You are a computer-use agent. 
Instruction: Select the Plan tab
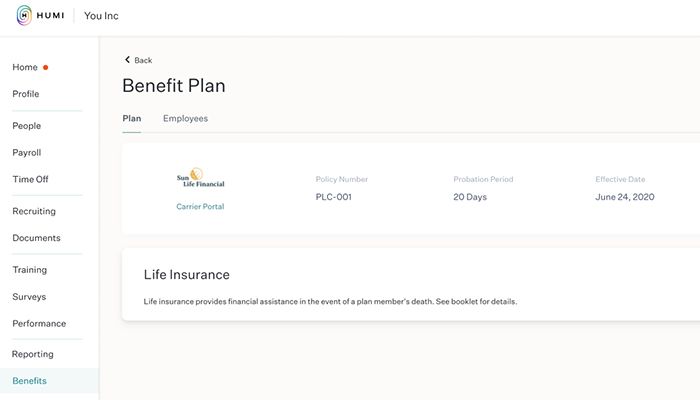click(x=131, y=118)
